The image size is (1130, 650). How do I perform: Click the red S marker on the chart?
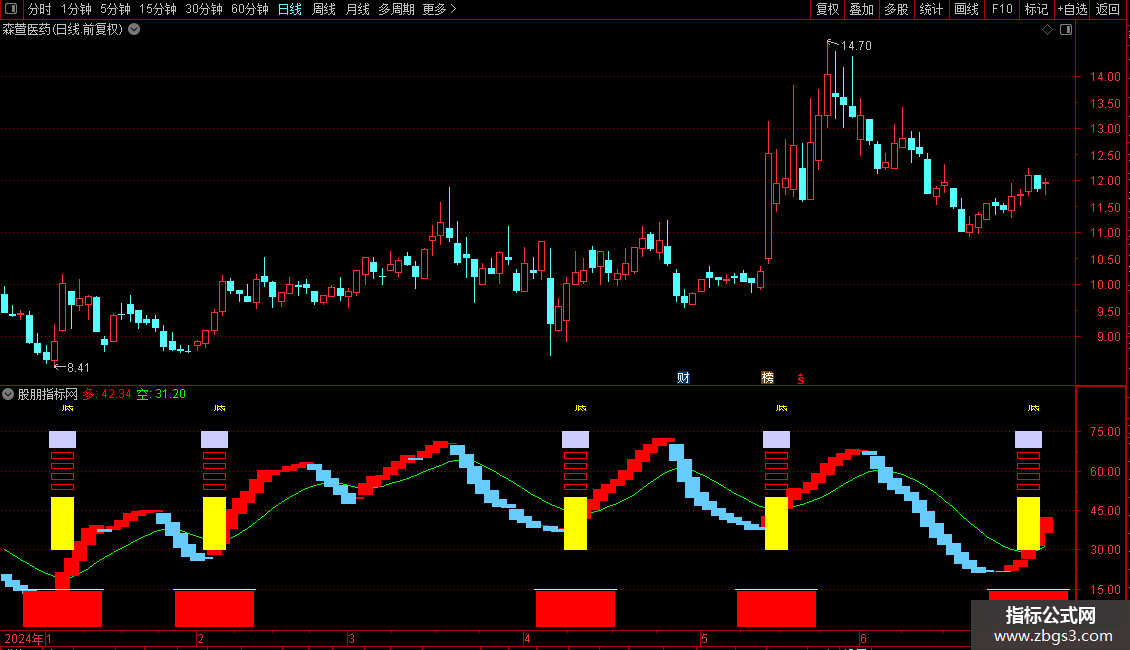tap(801, 378)
